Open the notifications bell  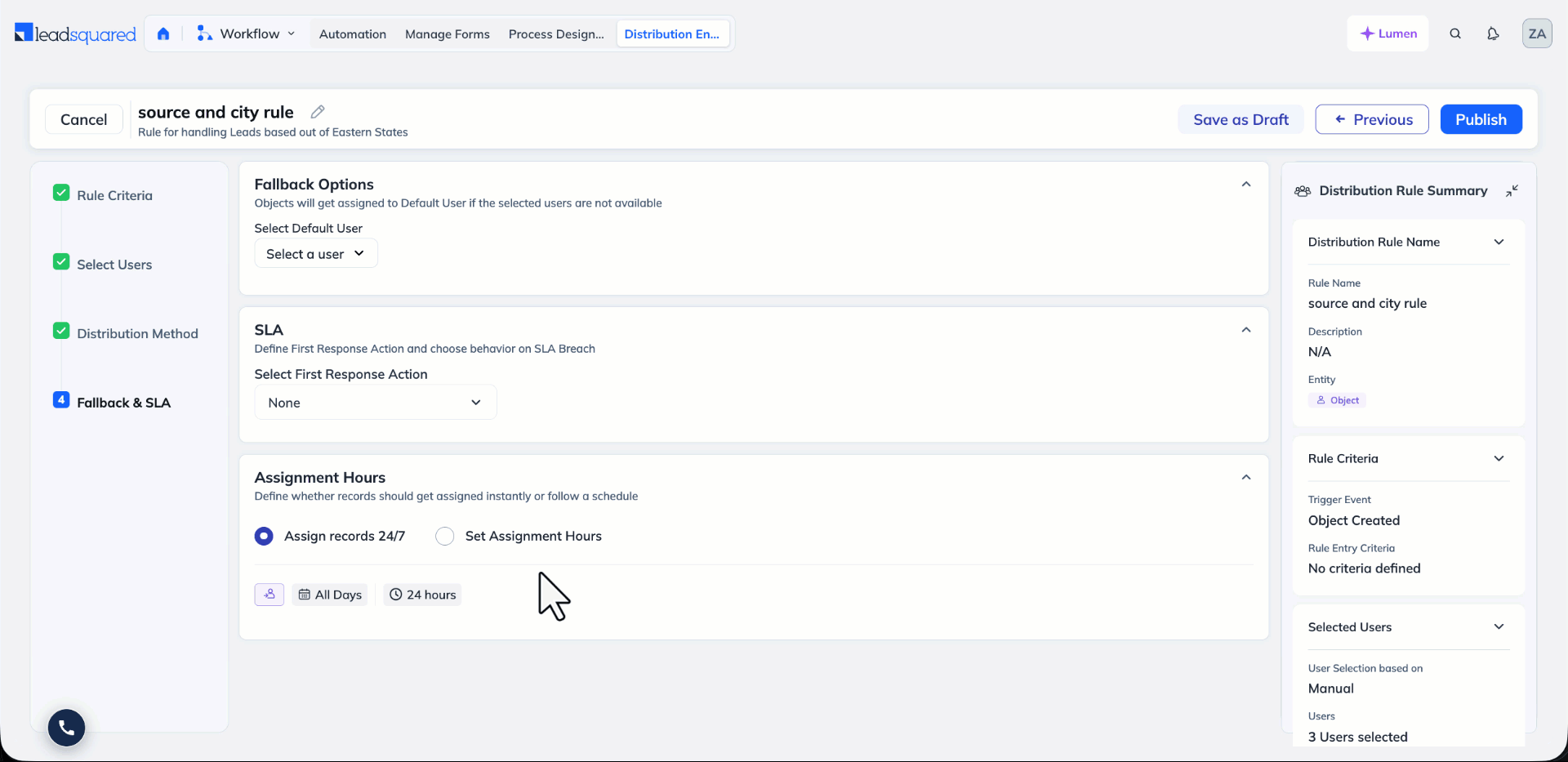click(1493, 33)
